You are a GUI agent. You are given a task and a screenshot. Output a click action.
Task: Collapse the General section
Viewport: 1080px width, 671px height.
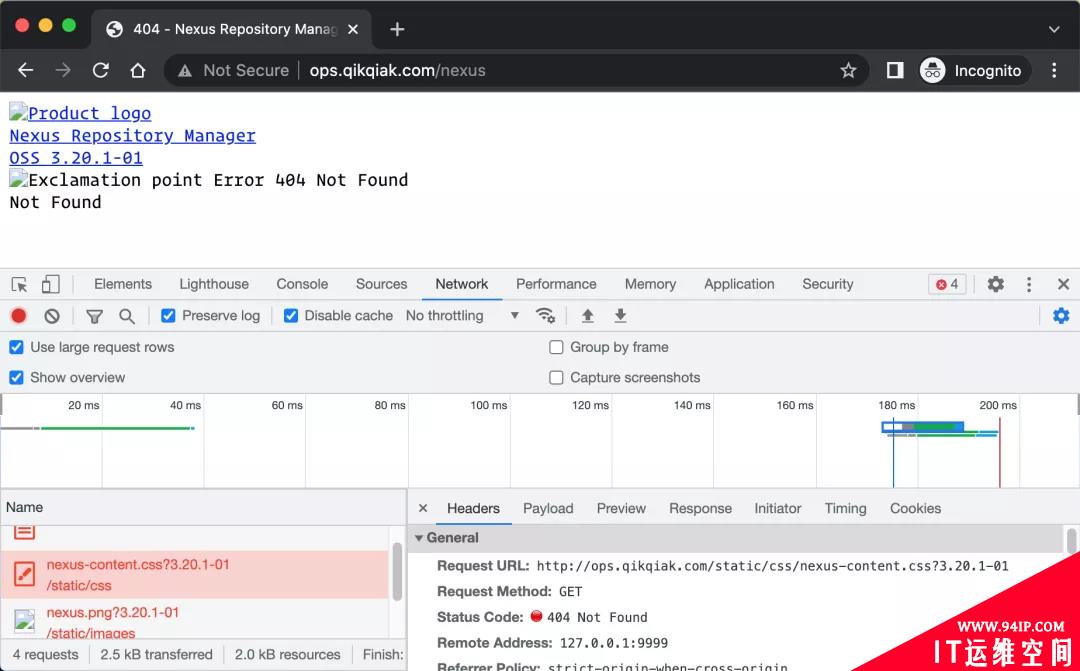click(x=419, y=537)
